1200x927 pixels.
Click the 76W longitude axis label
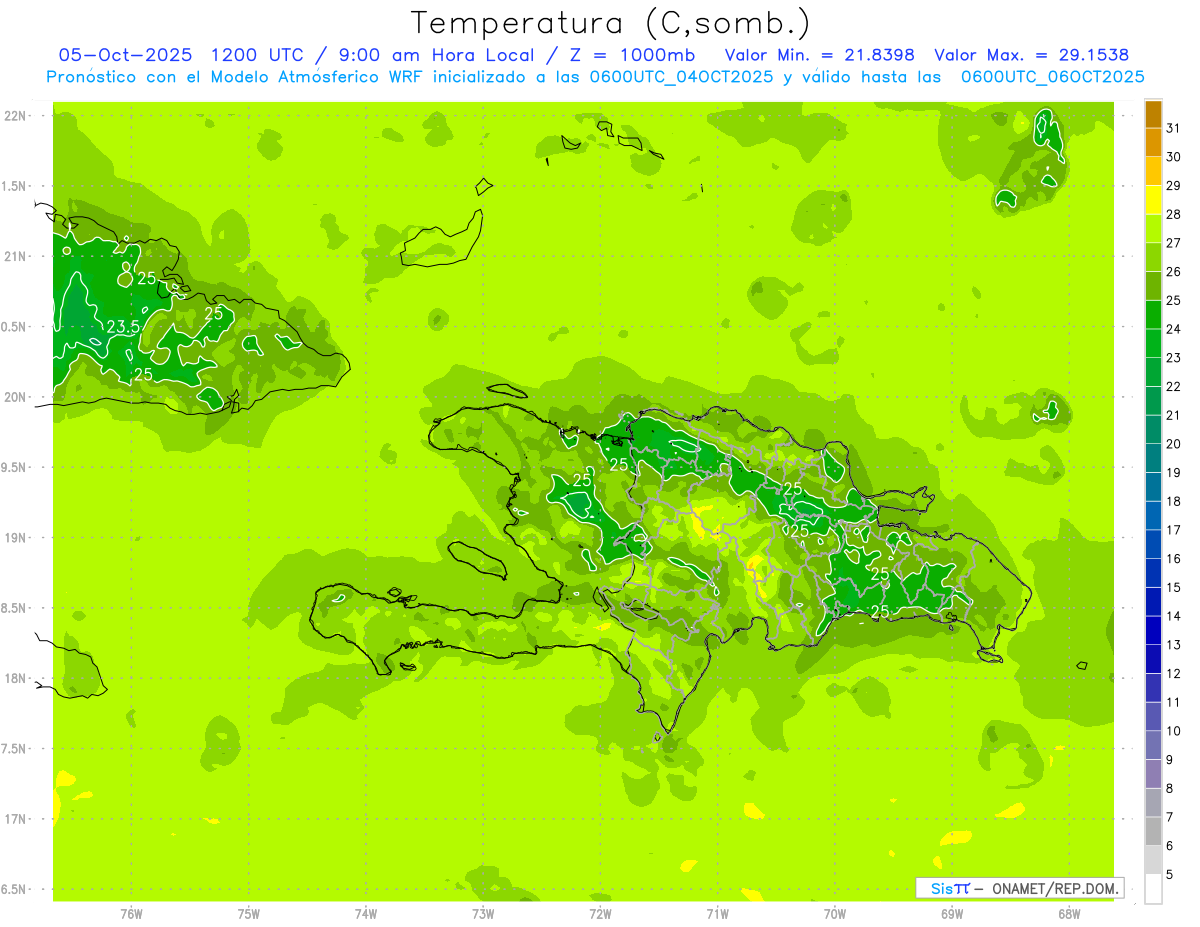point(131,913)
